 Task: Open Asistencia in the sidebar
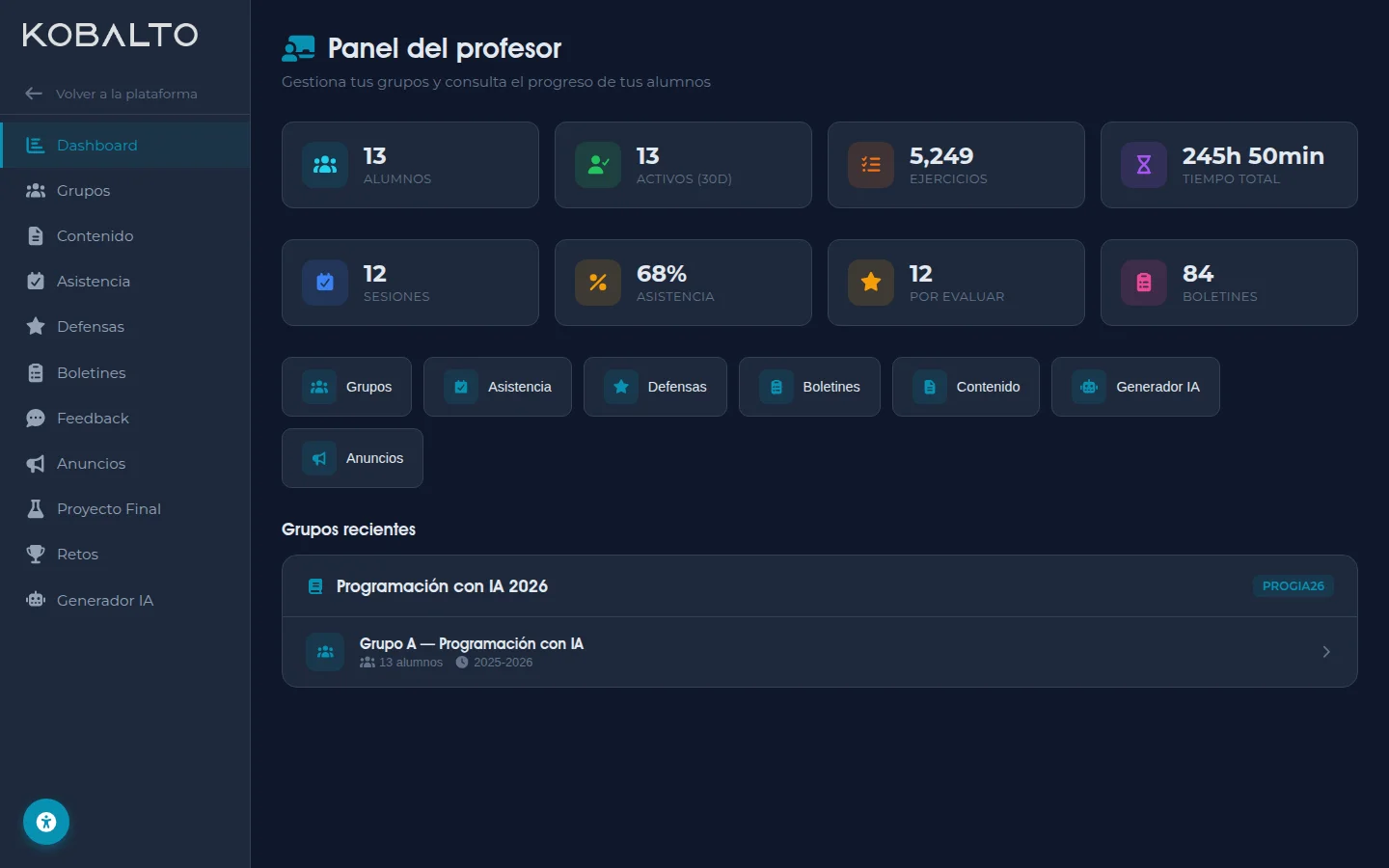125,282
